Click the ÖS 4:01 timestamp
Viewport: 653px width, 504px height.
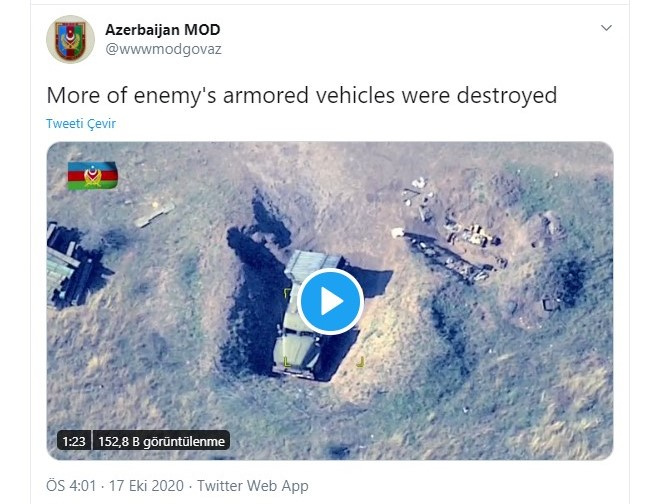coord(71,486)
